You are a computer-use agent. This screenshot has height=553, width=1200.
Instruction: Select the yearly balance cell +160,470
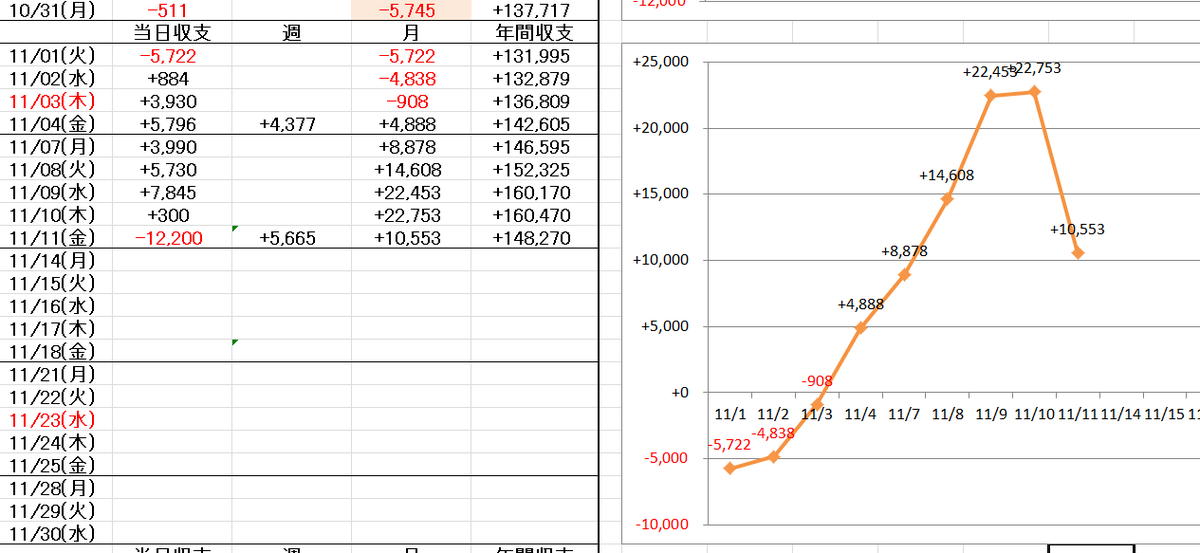[534, 215]
